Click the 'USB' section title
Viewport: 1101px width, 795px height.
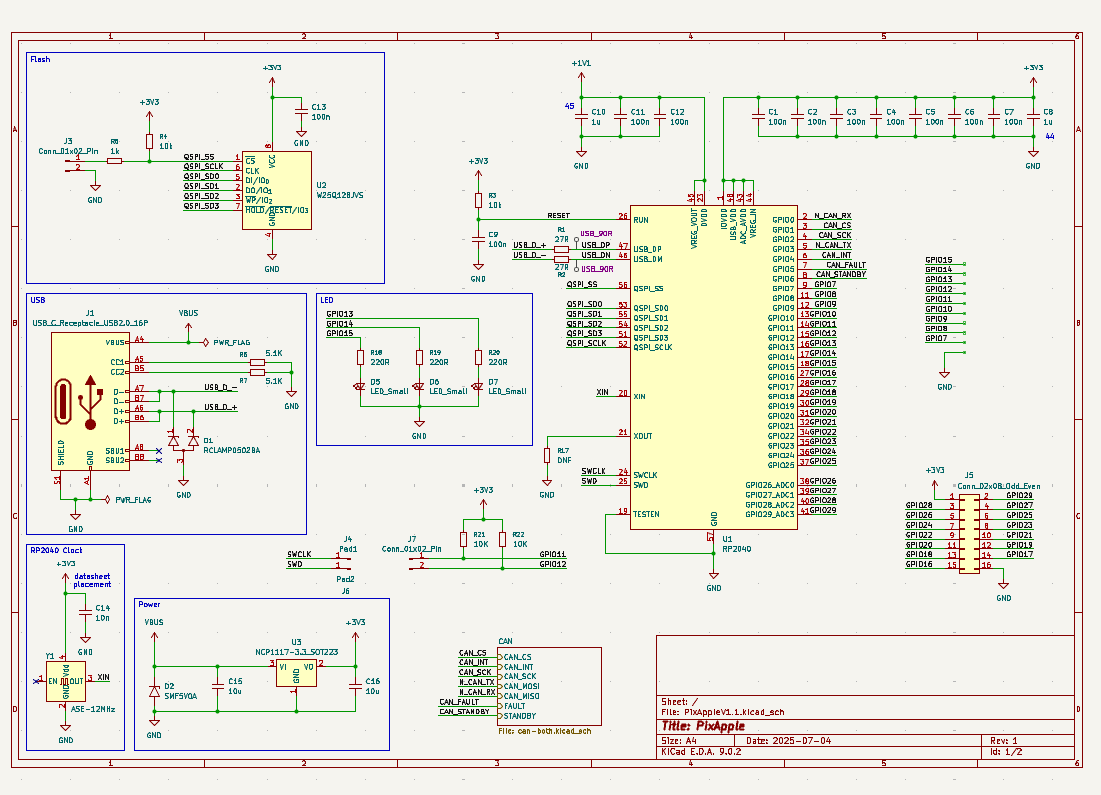click(38, 300)
